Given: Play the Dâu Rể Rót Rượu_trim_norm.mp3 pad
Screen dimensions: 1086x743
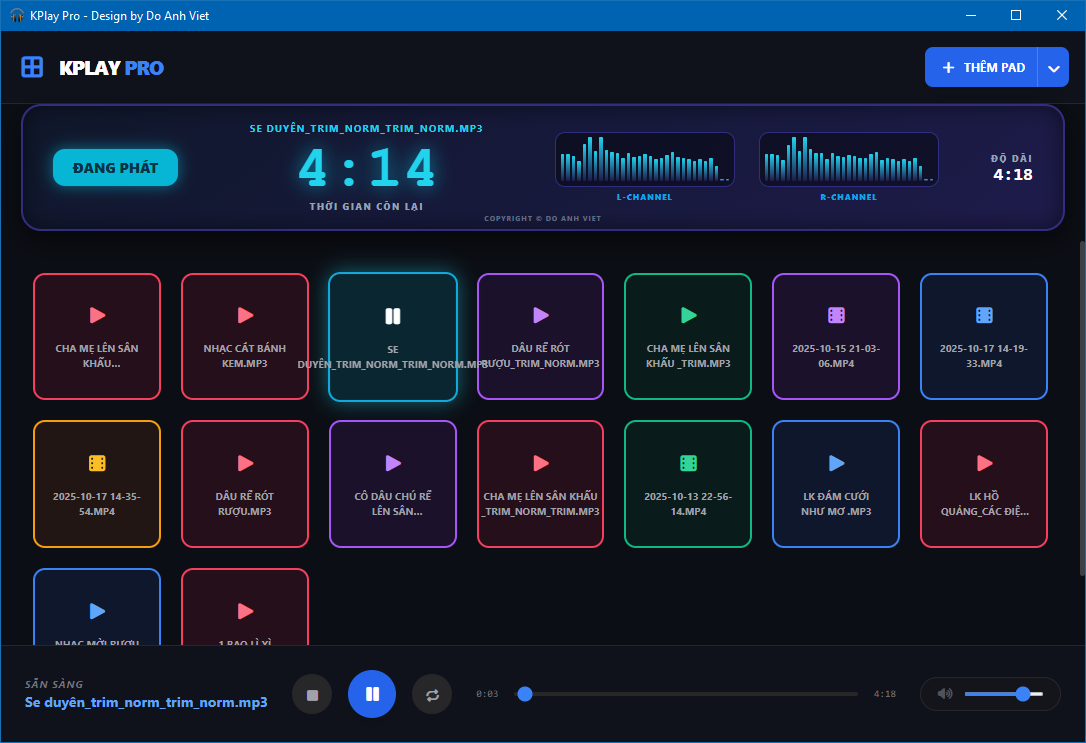Looking at the screenshot, I should [x=540, y=337].
